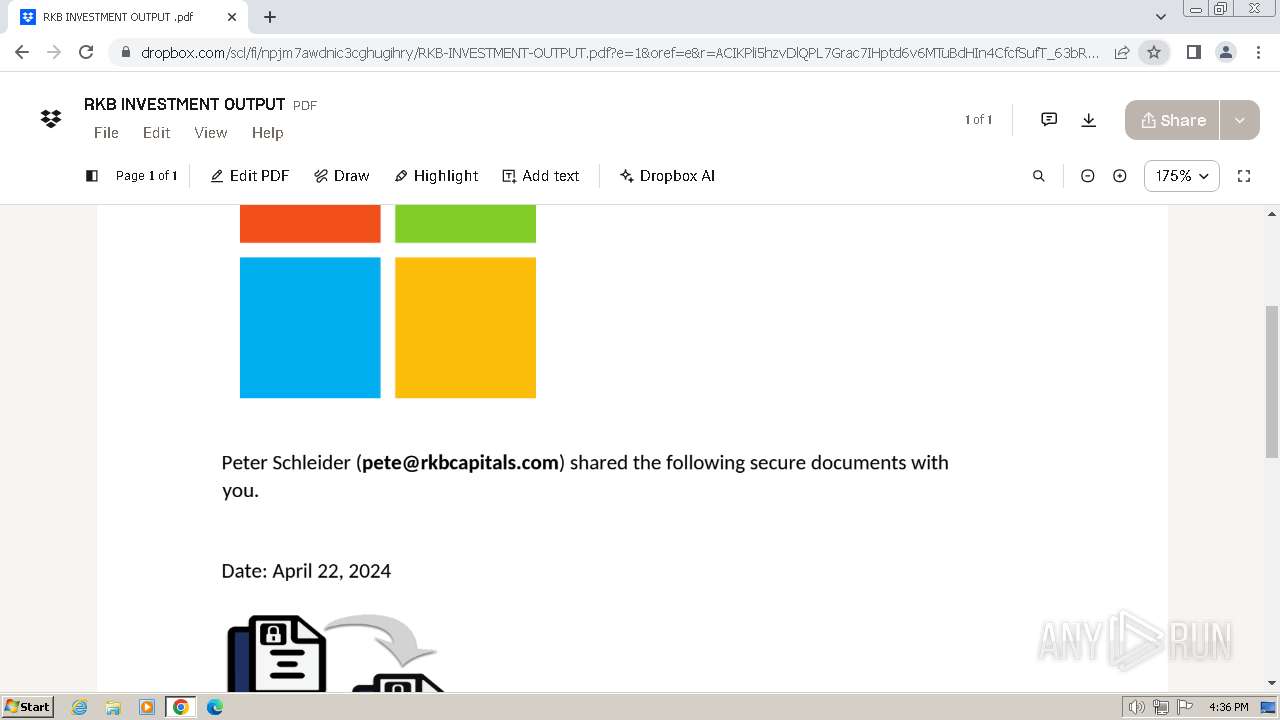
Task: Go forward in the browser
Action: pyautogui.click(x=54, y=52)
